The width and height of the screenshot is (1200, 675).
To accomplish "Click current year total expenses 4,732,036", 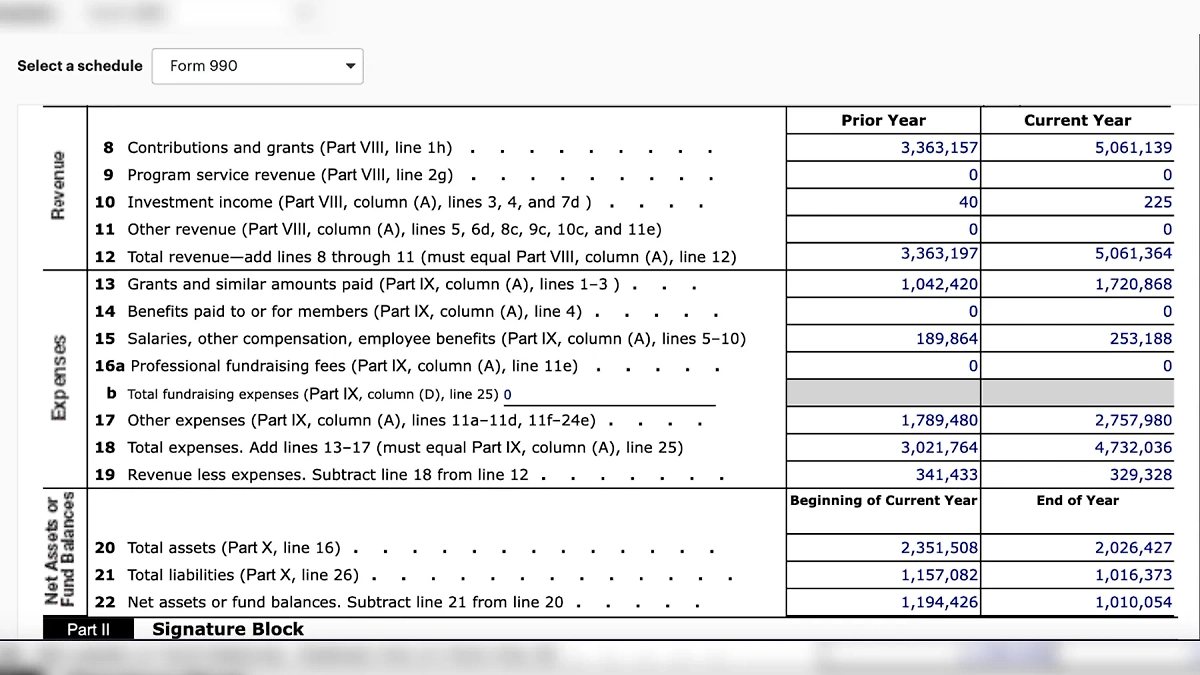I will pos(1133,448).
